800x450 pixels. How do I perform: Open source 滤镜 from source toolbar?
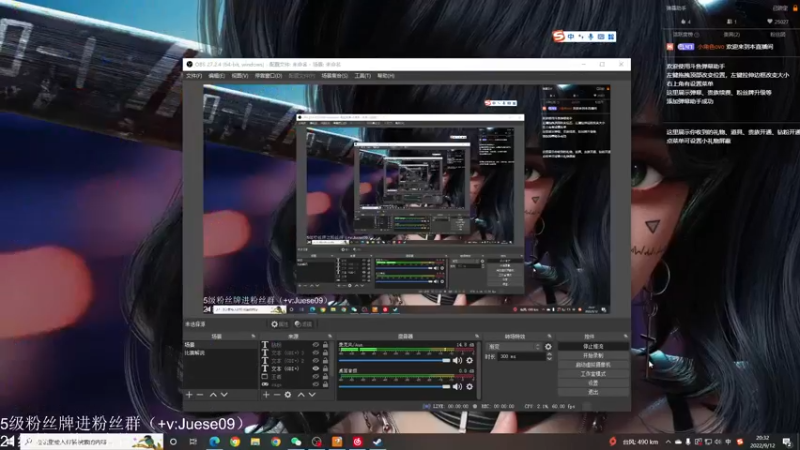303,324
